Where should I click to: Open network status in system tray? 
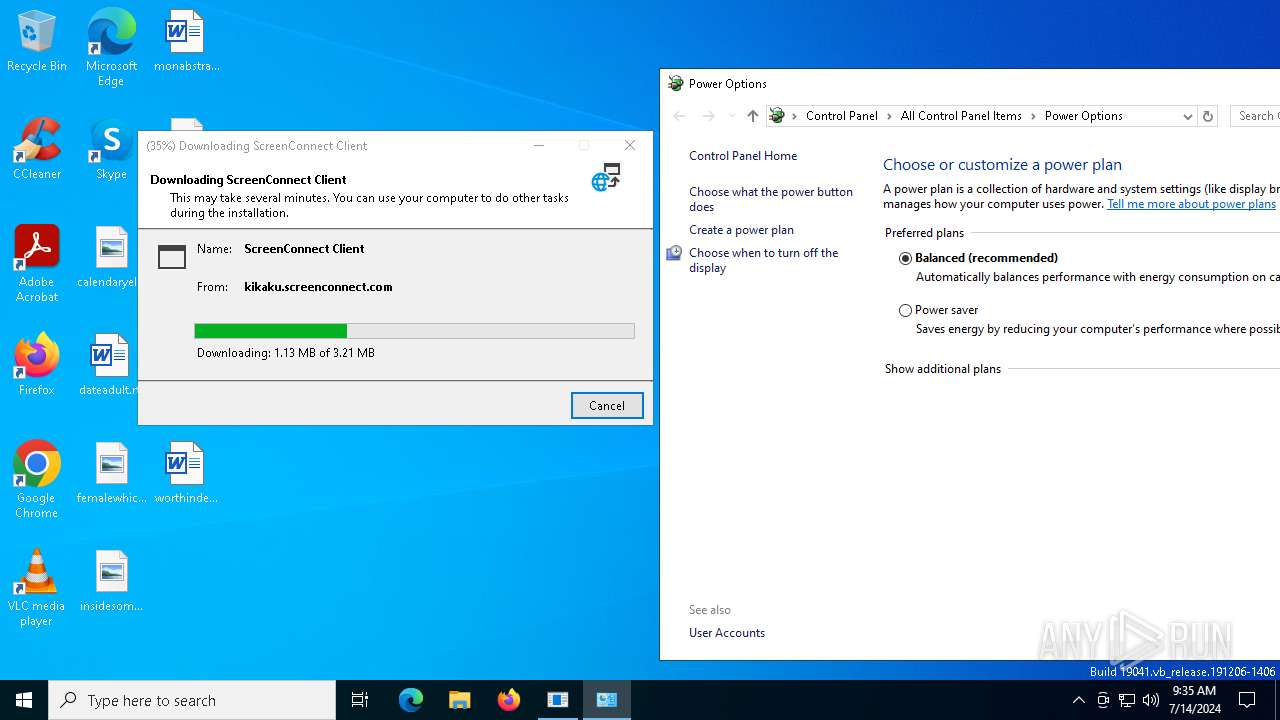[1127, 700]
